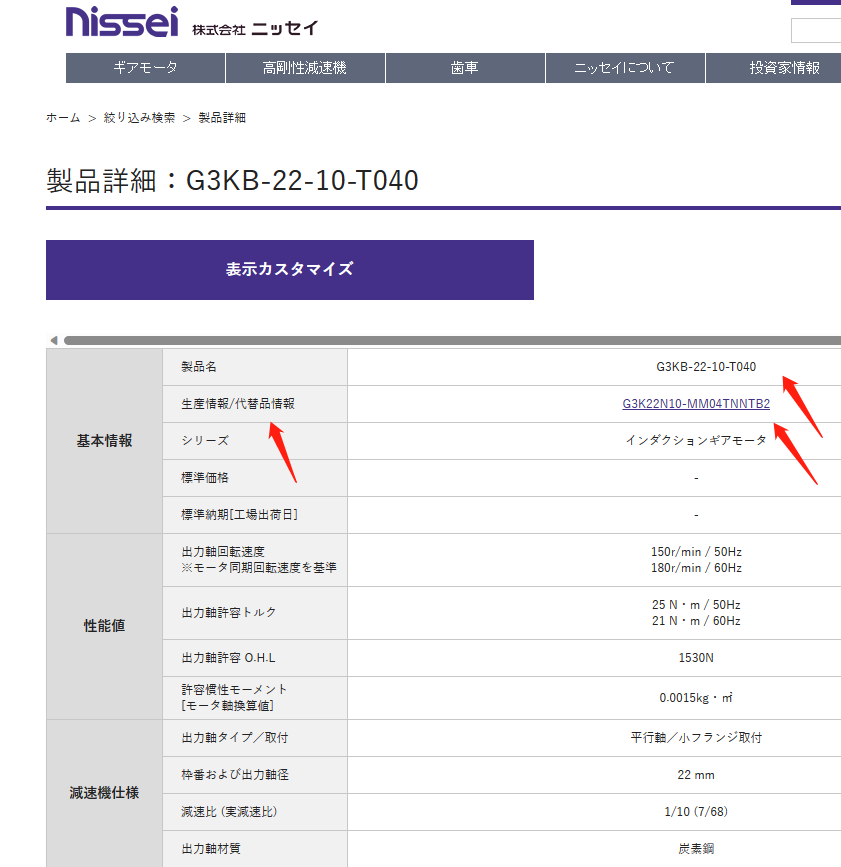Image resolution: width=841 pixels, height=867 pixels.
Task: Open the ニッセイについて navigation menu
Action: 625,68
